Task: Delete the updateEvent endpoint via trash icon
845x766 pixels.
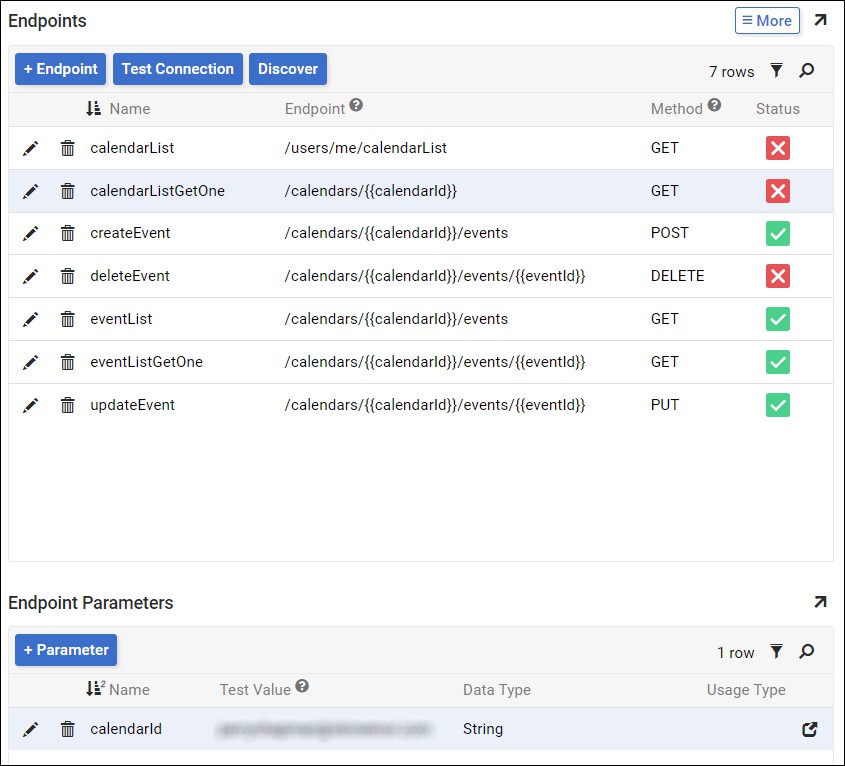Action: pyautogui.click(x=67, y=405)
